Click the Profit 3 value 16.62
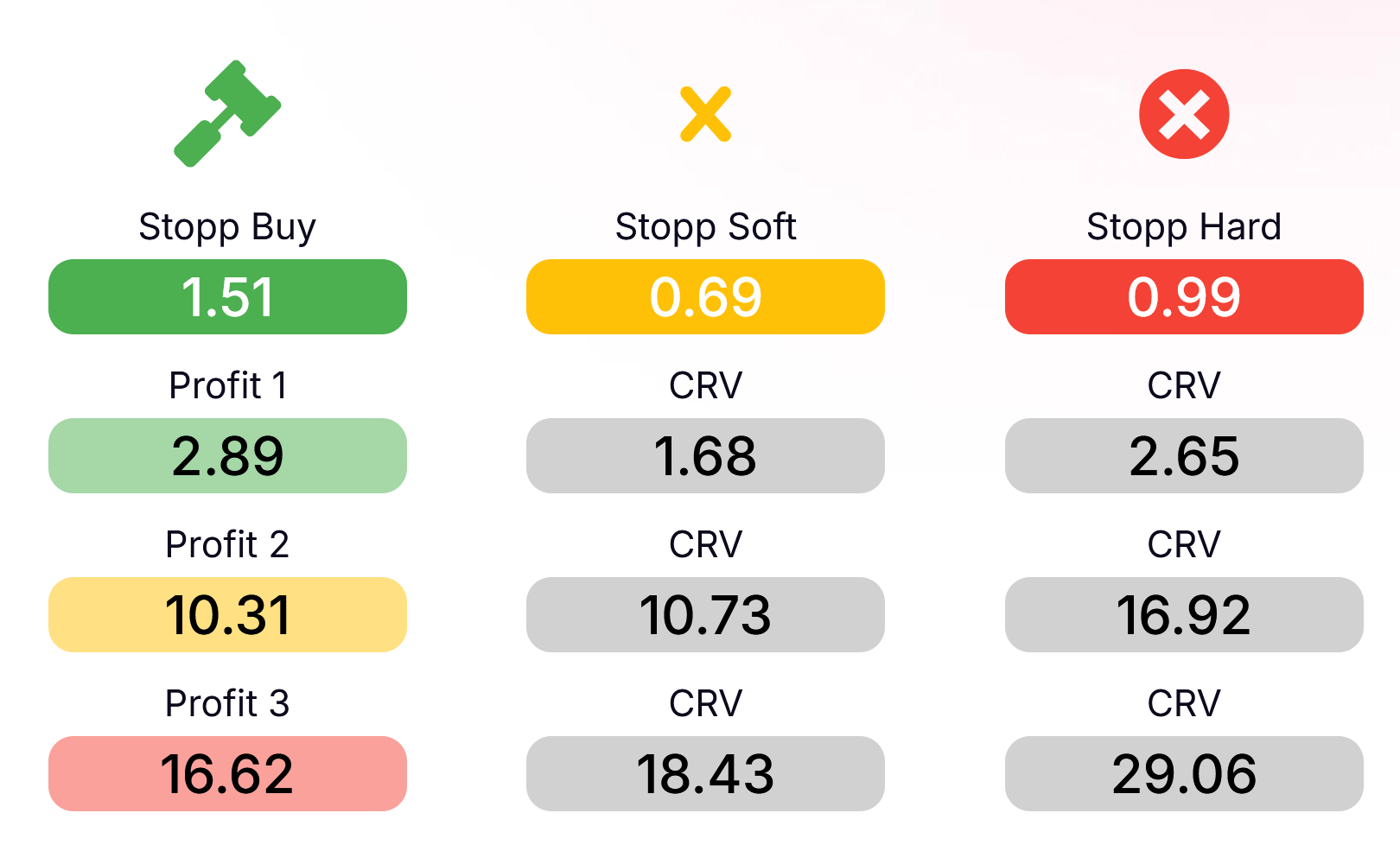1400x851 pixels. click(227, 773)
